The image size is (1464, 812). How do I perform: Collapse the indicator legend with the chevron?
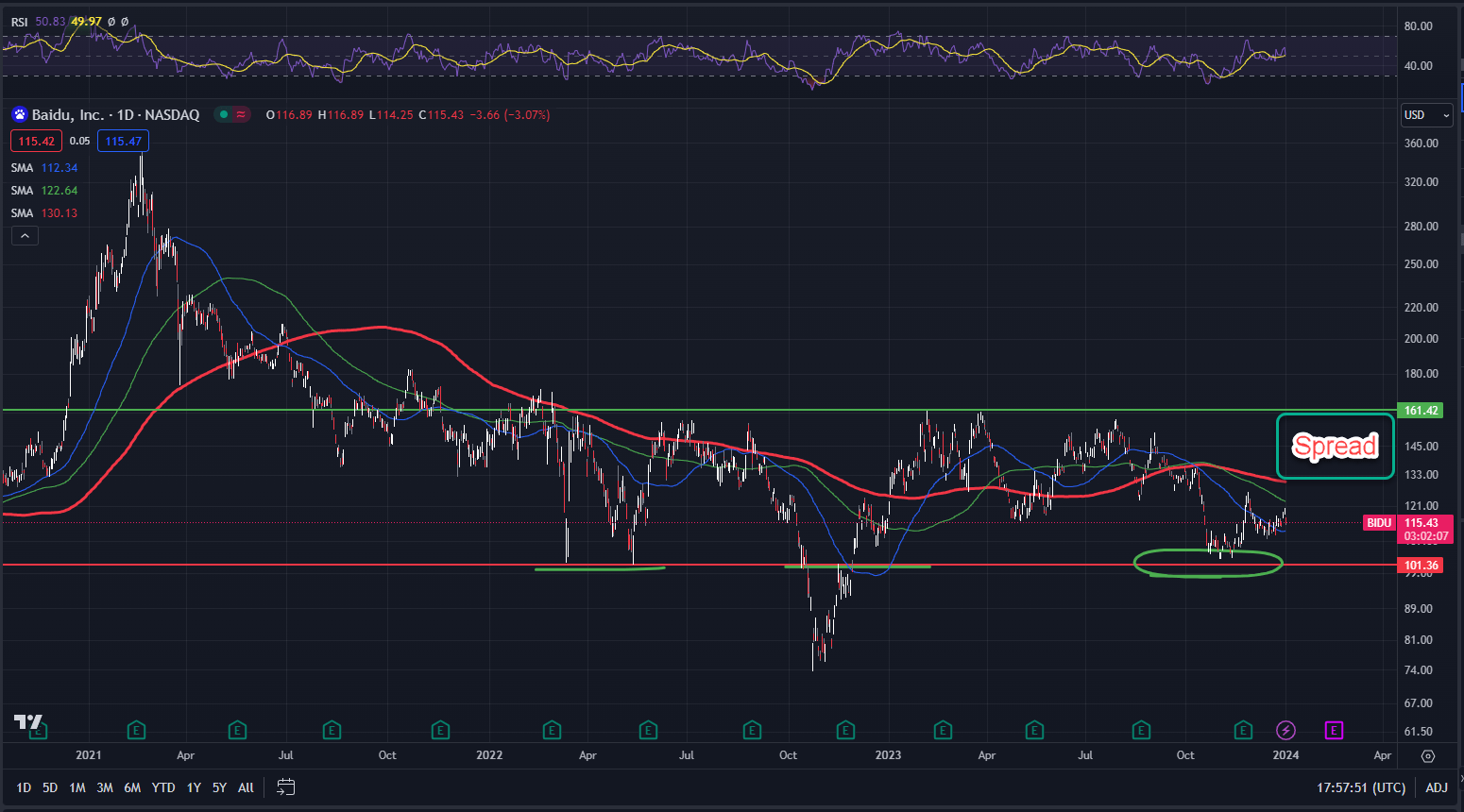coord(25,236)
